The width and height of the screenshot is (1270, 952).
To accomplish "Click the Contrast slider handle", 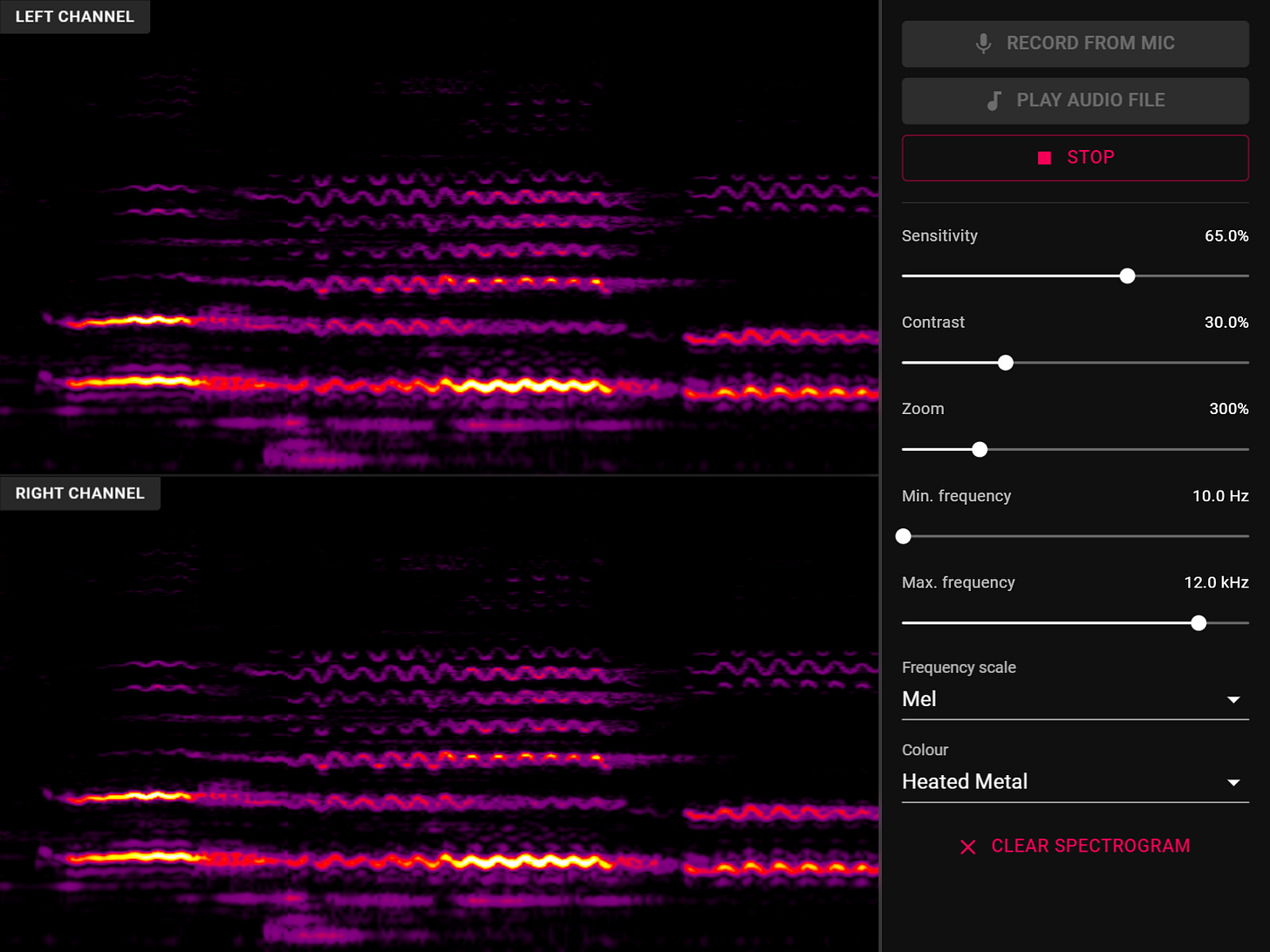I will (x=1005, y=362).
